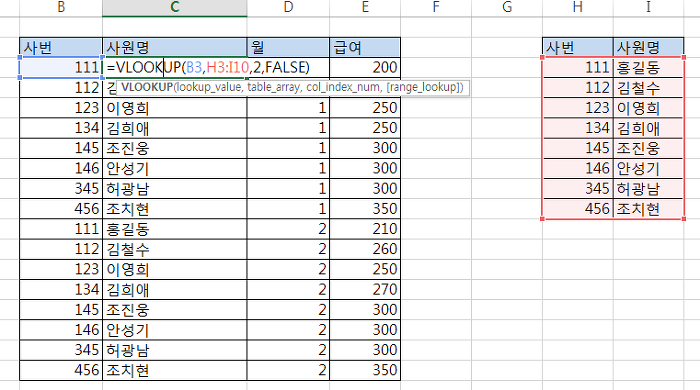
Task: Select 350 salary for 조치현 in month 1
Action: click(x=365, y=209)
